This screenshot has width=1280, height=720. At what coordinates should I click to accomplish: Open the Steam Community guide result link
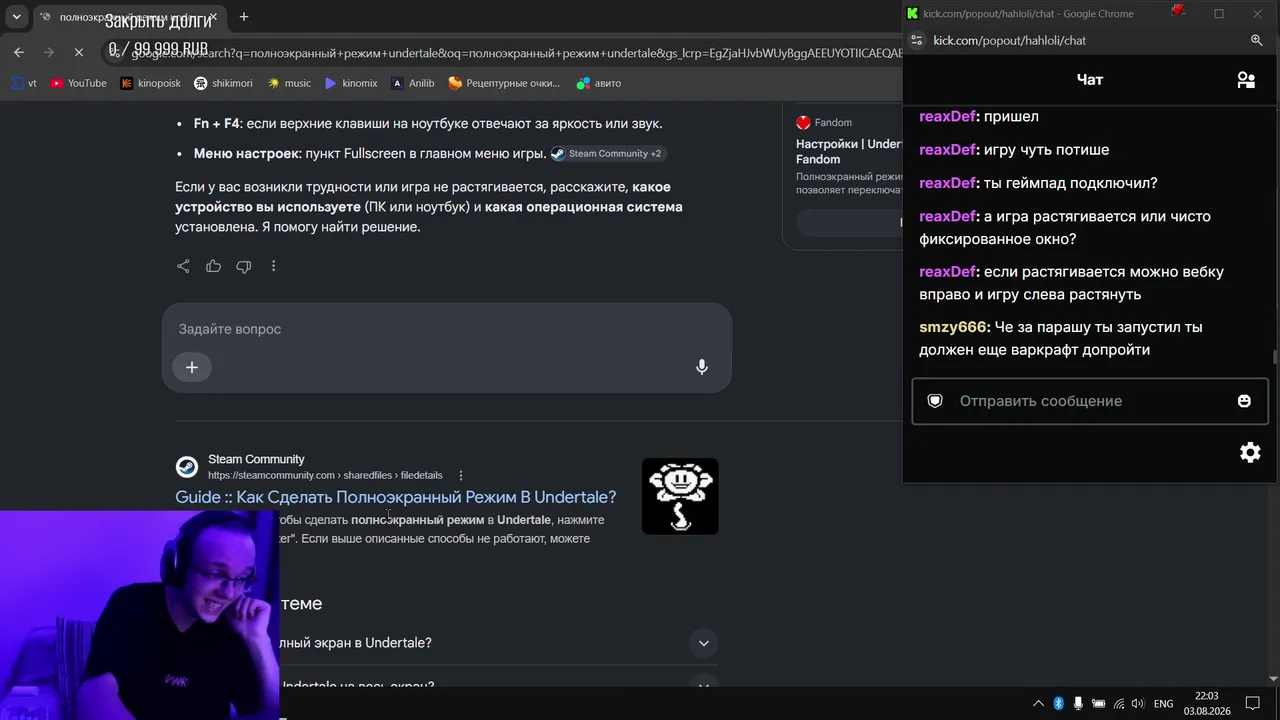click(x=396, y=497)
